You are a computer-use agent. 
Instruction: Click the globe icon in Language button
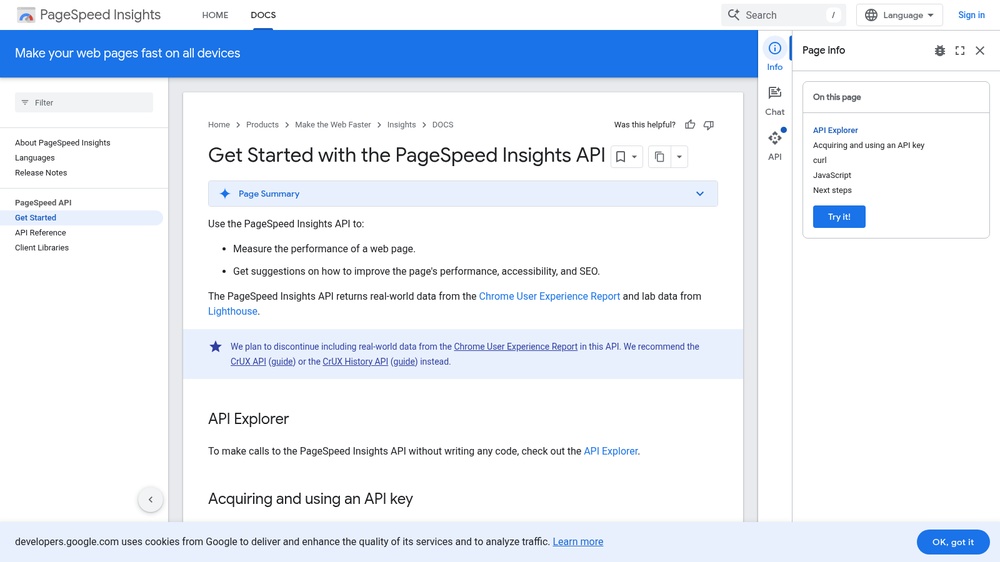point(871,15)
